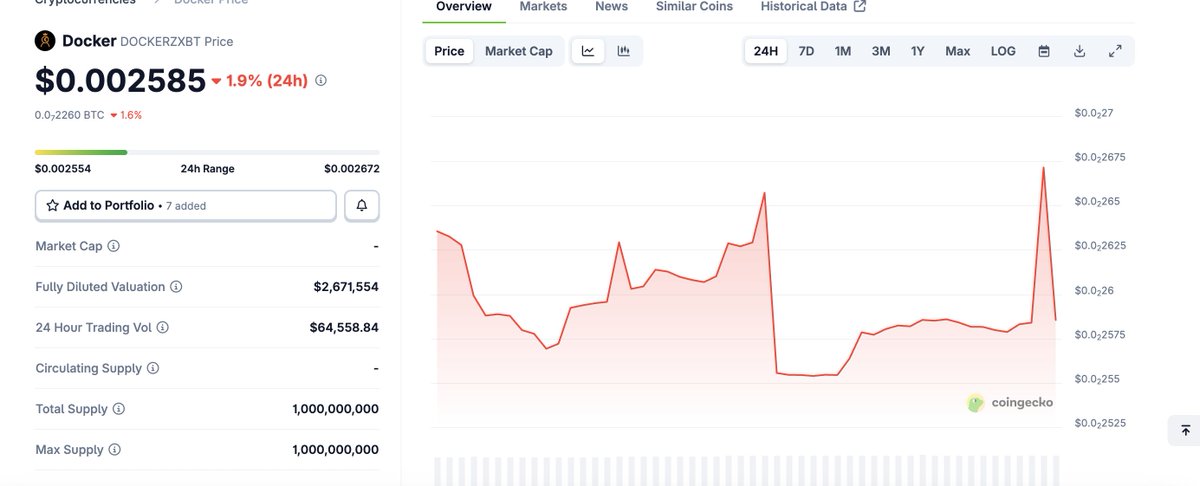The height and width of the screenshot is (486, 1200).
Task: Show info for 24 Hour Trading Vol
Action: coord(163,327)
